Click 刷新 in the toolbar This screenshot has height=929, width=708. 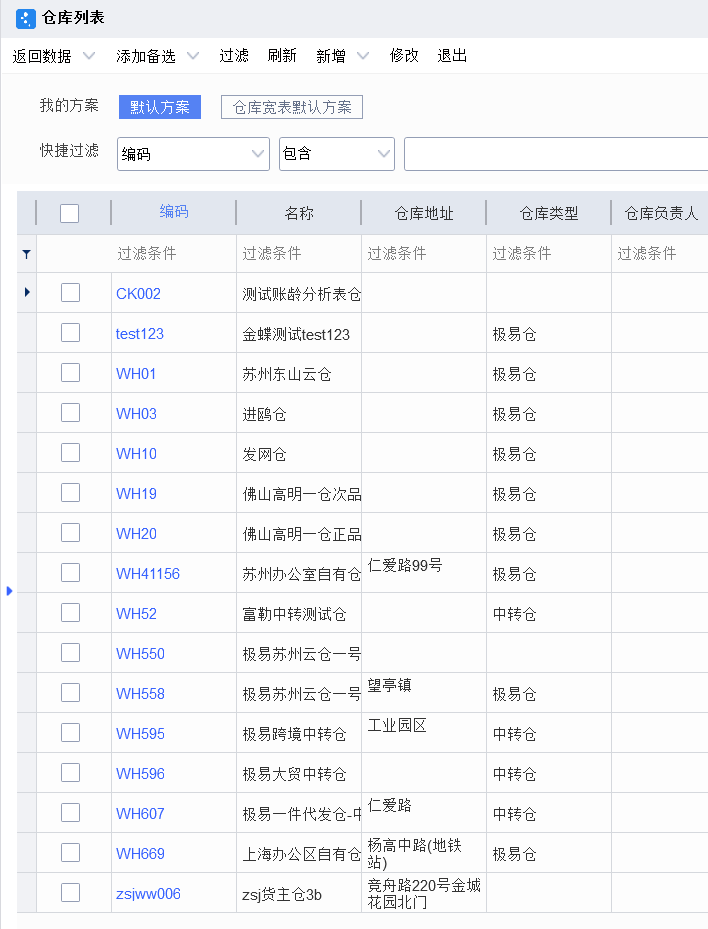[x=282, y=56]
